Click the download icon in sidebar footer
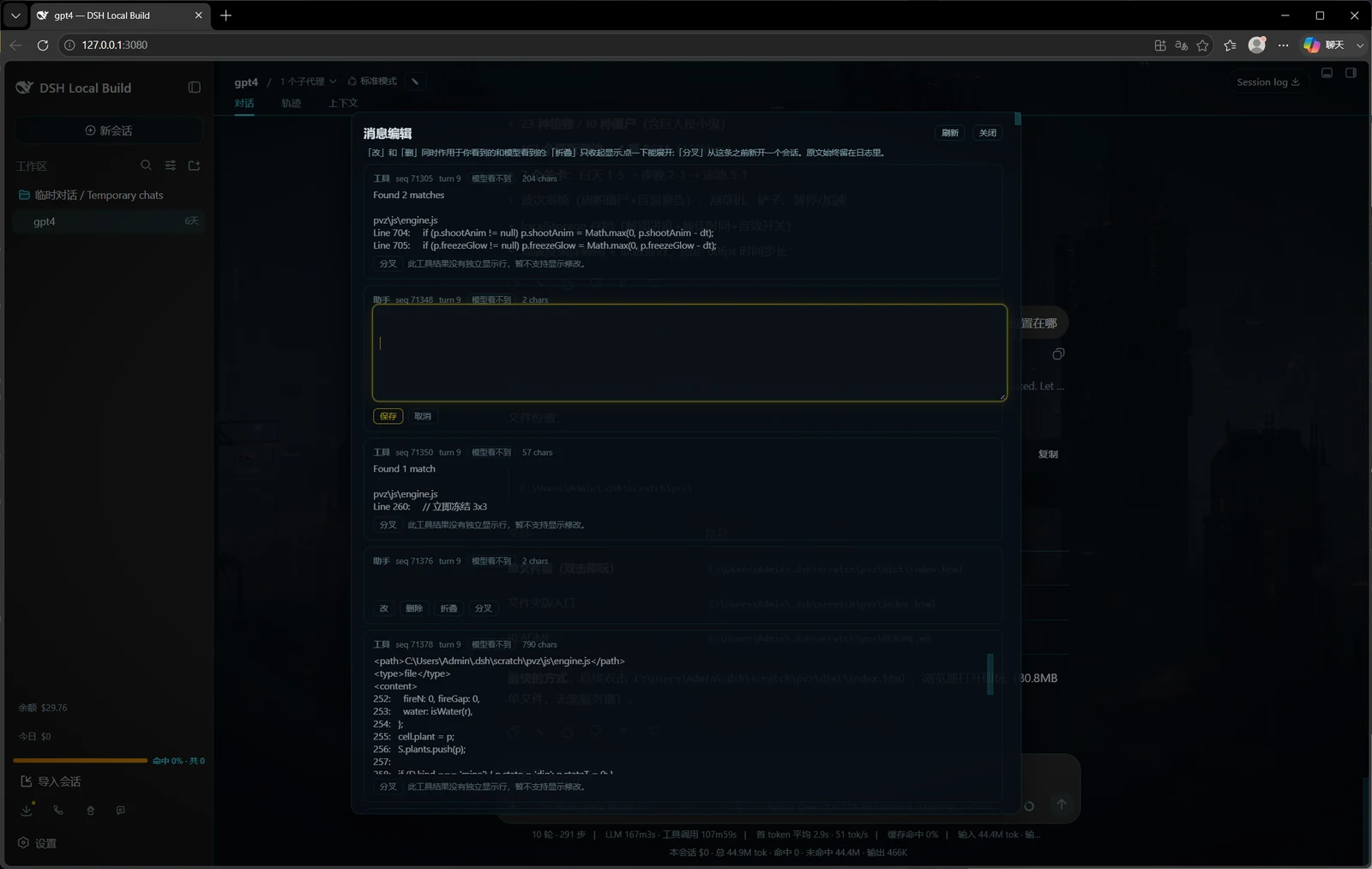Viewport: 1372px width, 869px height. (x=27, y=810)
